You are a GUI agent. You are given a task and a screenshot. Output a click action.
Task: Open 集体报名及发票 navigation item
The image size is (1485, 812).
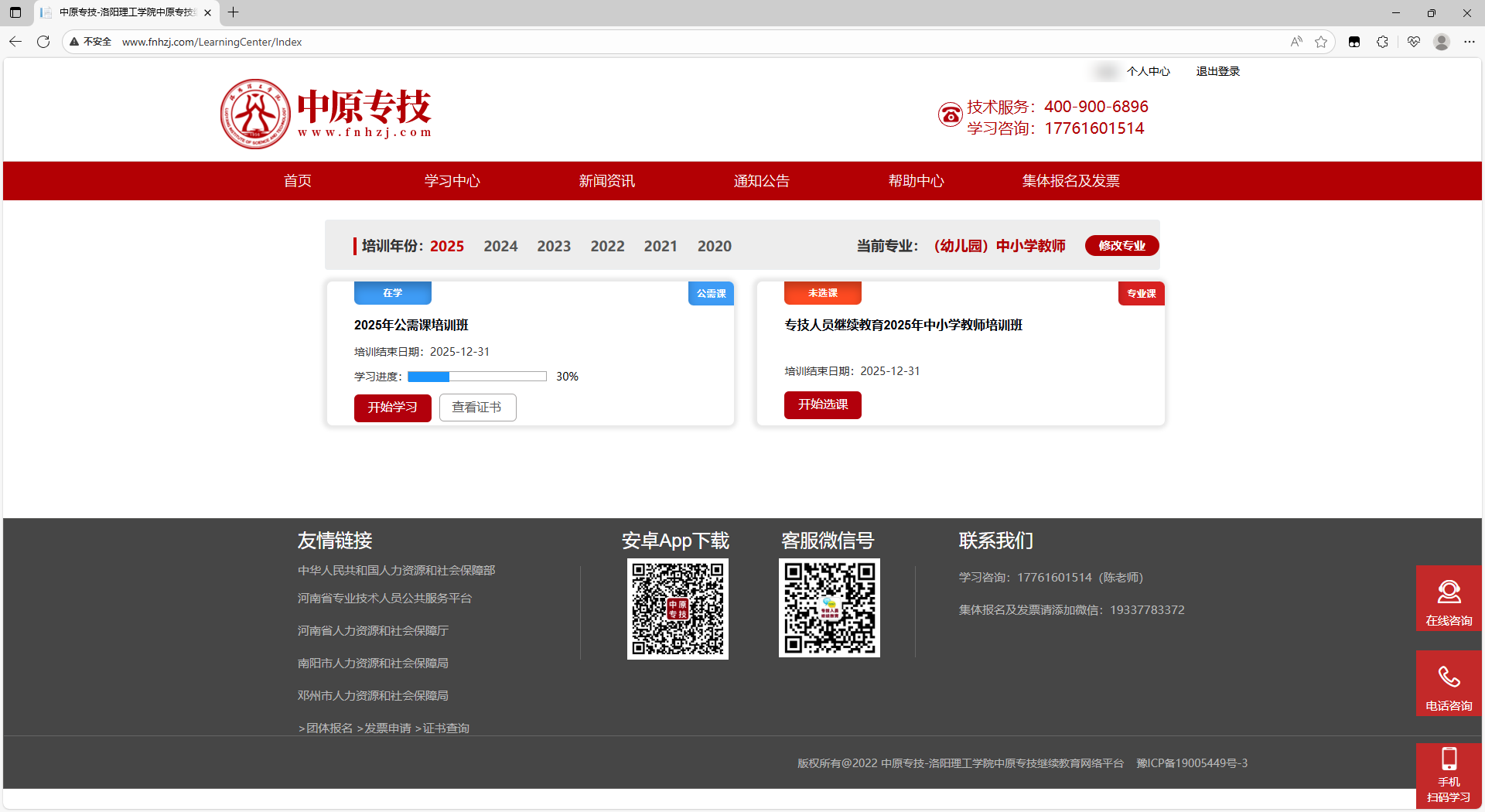[1071, 181]
